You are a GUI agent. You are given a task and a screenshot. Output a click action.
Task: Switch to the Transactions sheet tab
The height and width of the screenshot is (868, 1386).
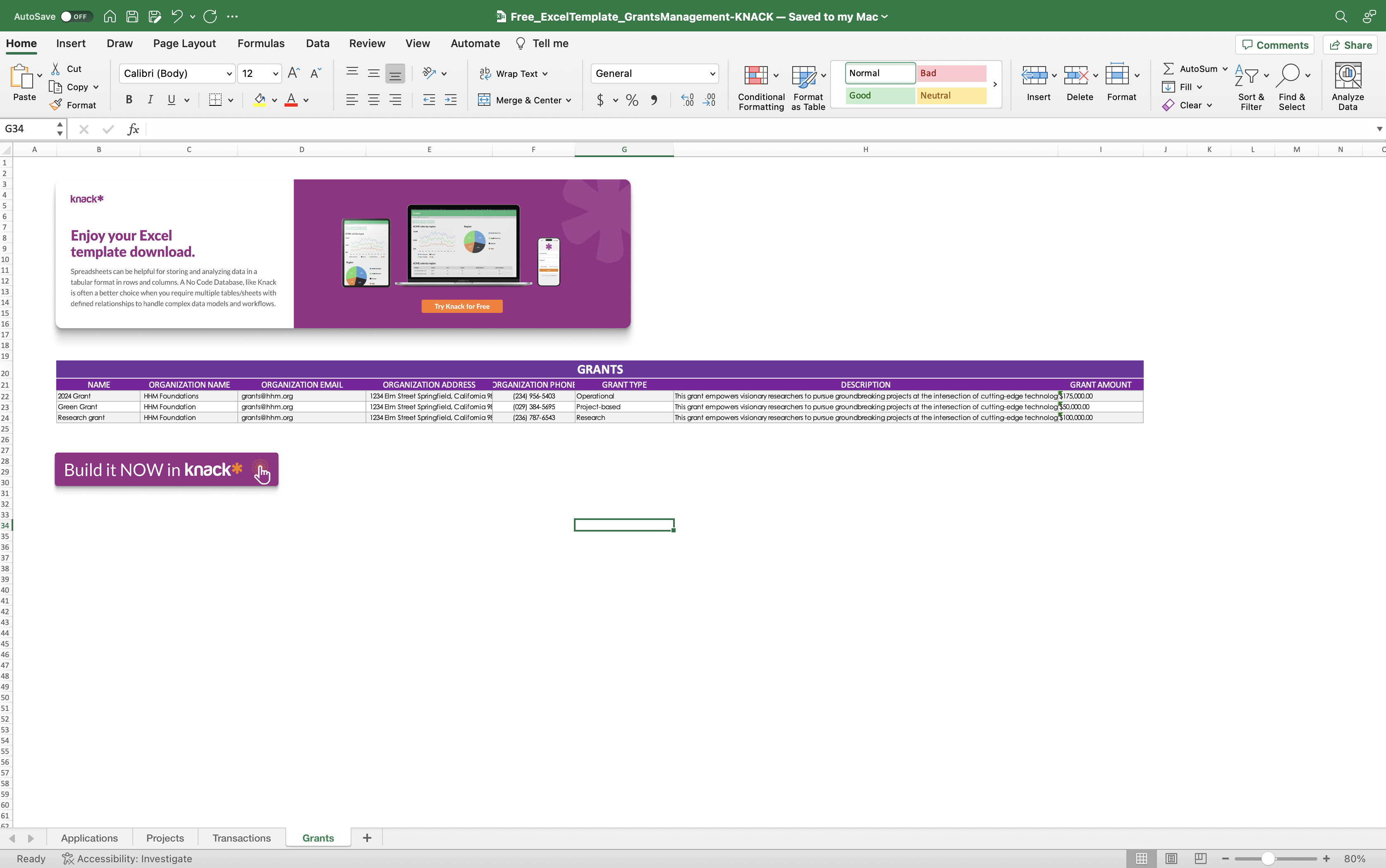tap(241, 838)
